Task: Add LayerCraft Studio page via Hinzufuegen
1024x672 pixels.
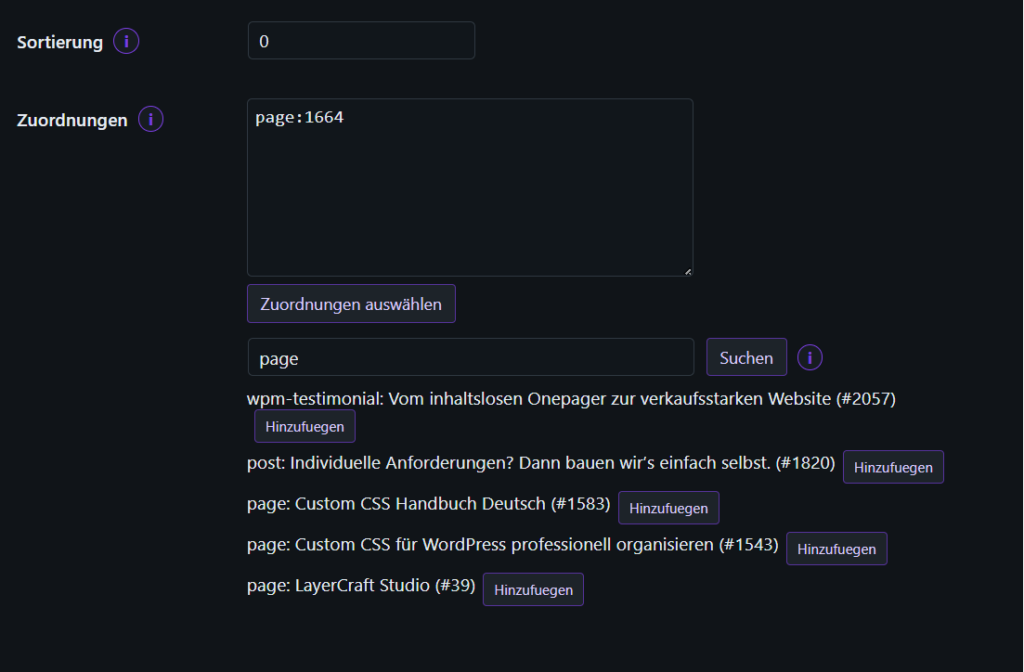Action: point(534,590)
